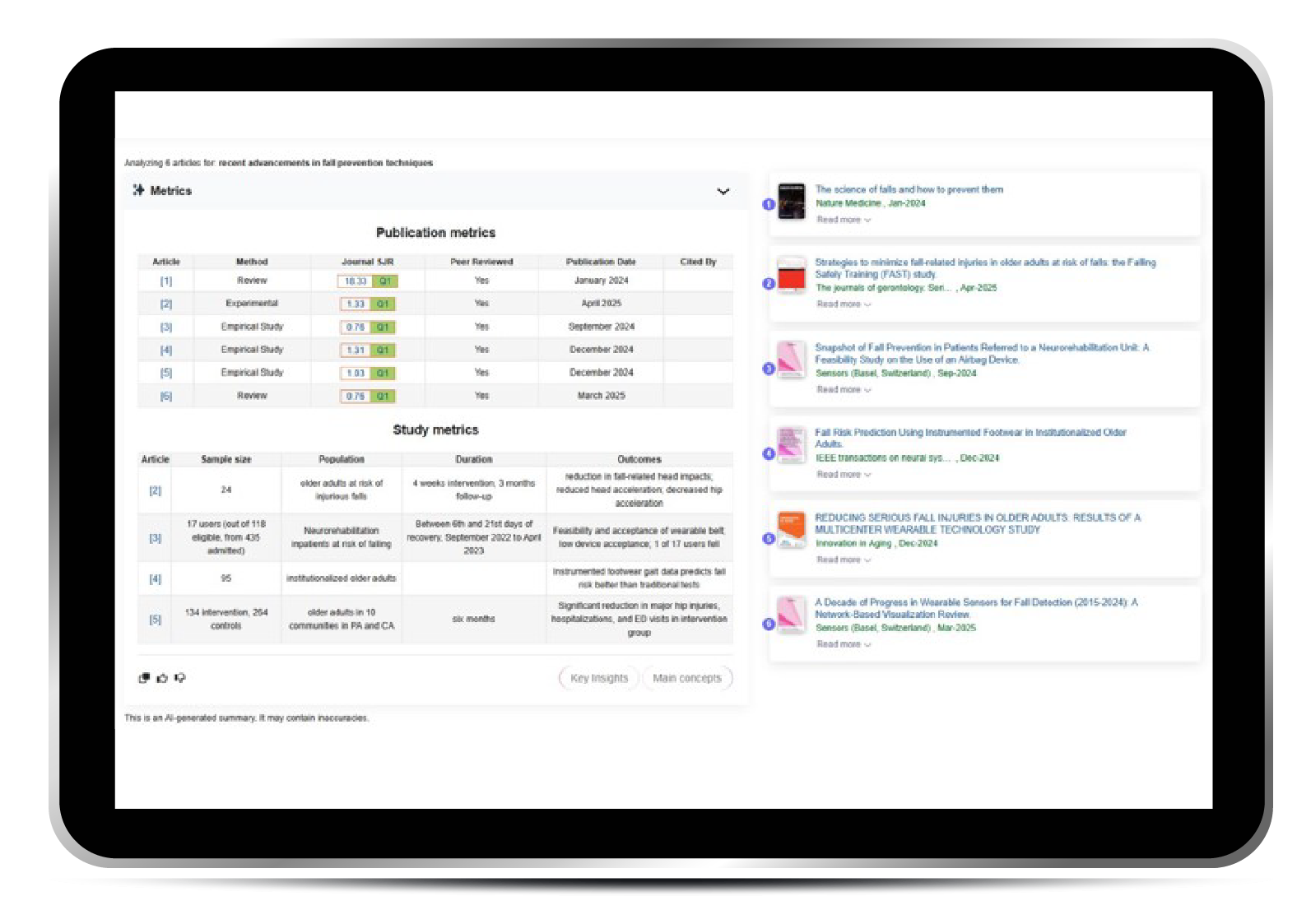Image resolution: width=1311 pixels, height=924 pixels.
Task: Open the FAST study article title link
Action: click(x=984, y=262)
